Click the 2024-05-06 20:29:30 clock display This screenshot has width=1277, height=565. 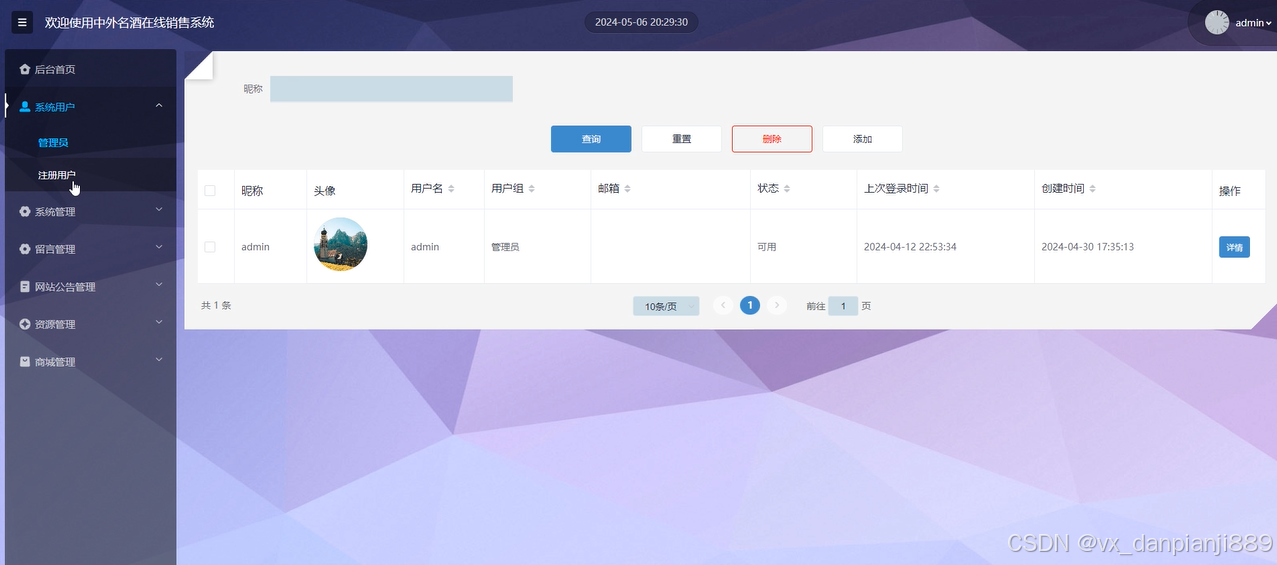click(x=641, y=22)
